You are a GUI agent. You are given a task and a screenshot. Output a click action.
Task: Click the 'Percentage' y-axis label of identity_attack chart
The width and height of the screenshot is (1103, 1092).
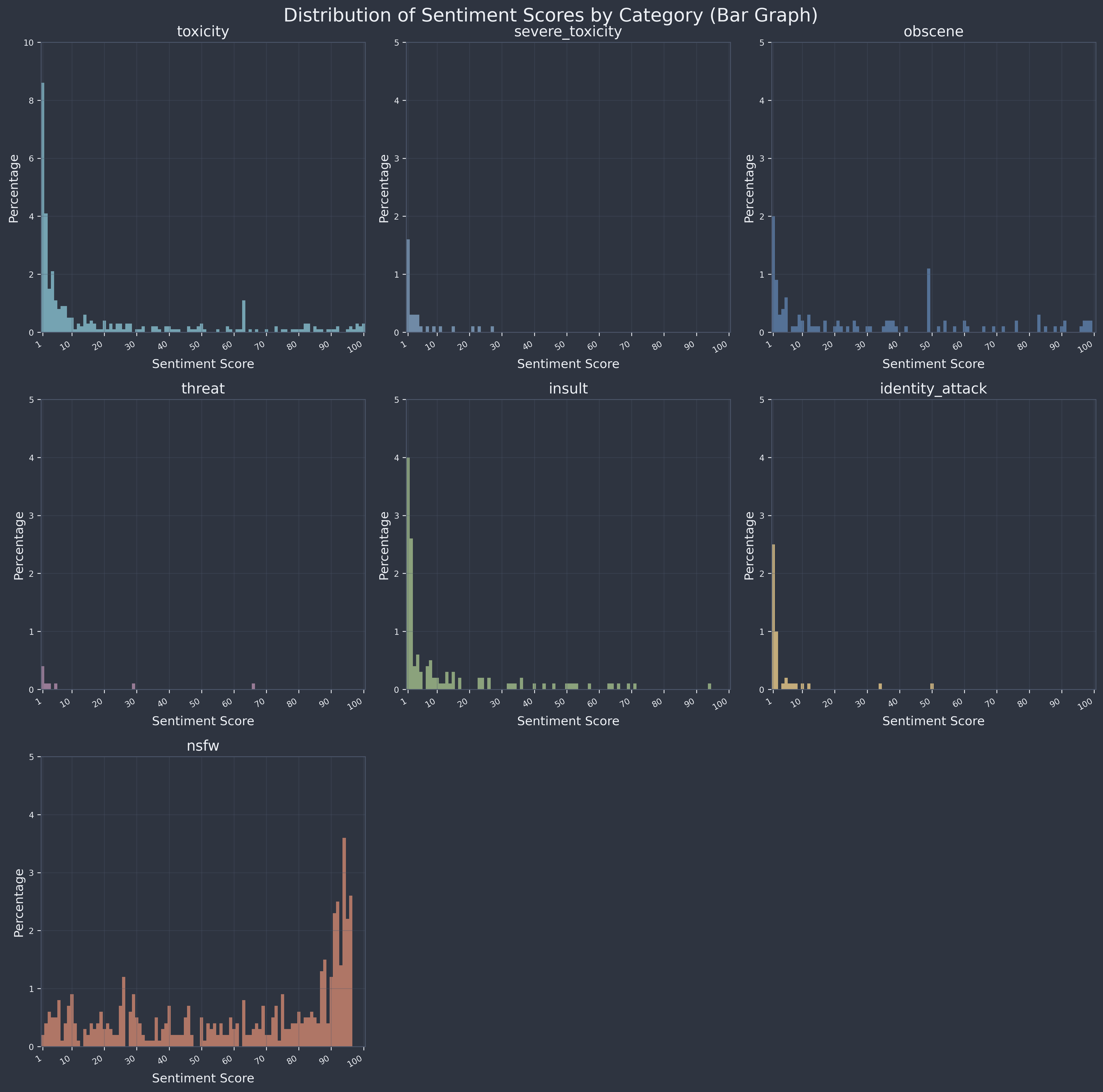(x=750, y=545)
